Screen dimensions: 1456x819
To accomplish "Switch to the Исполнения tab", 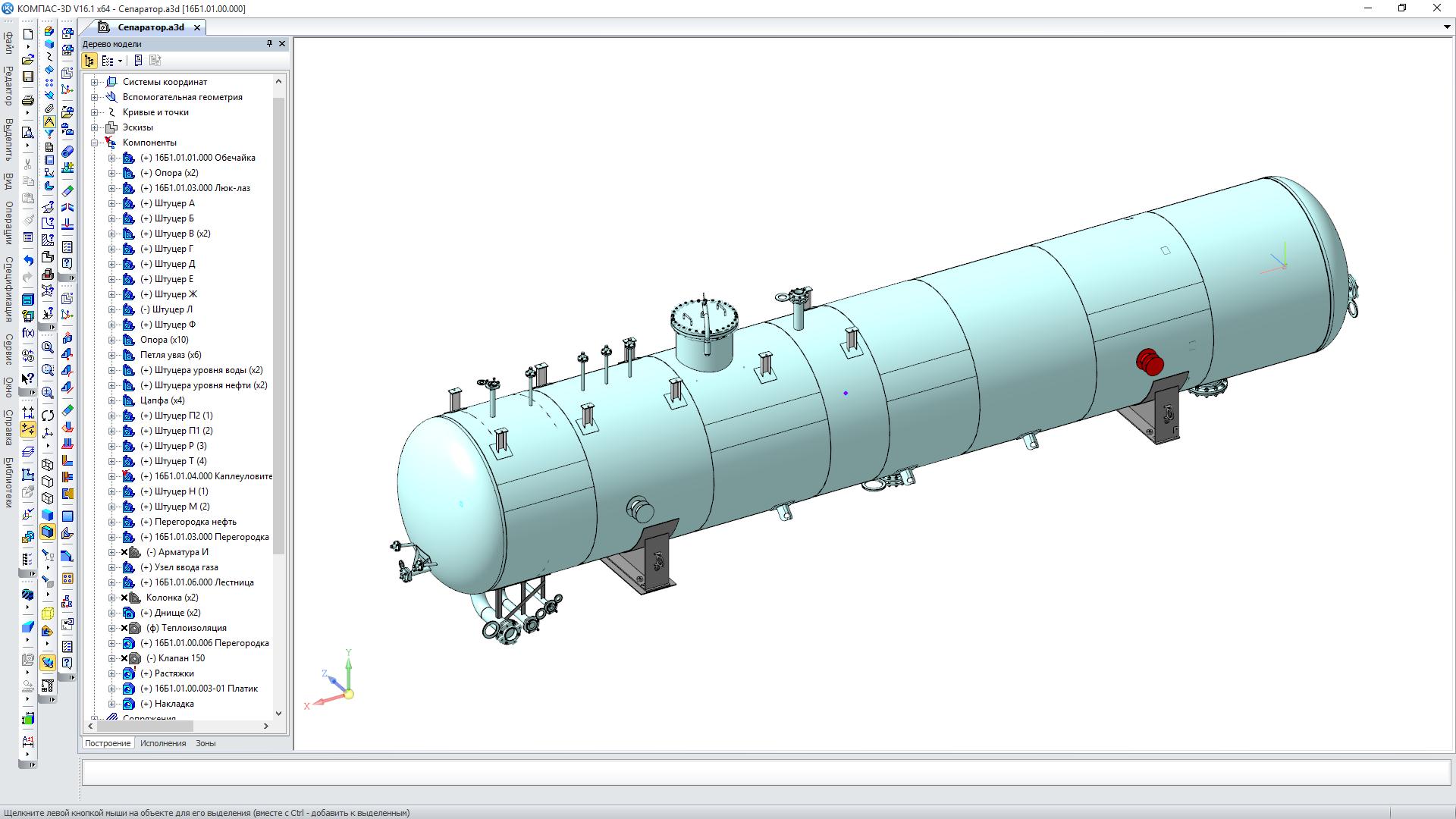I will (163, 743).
